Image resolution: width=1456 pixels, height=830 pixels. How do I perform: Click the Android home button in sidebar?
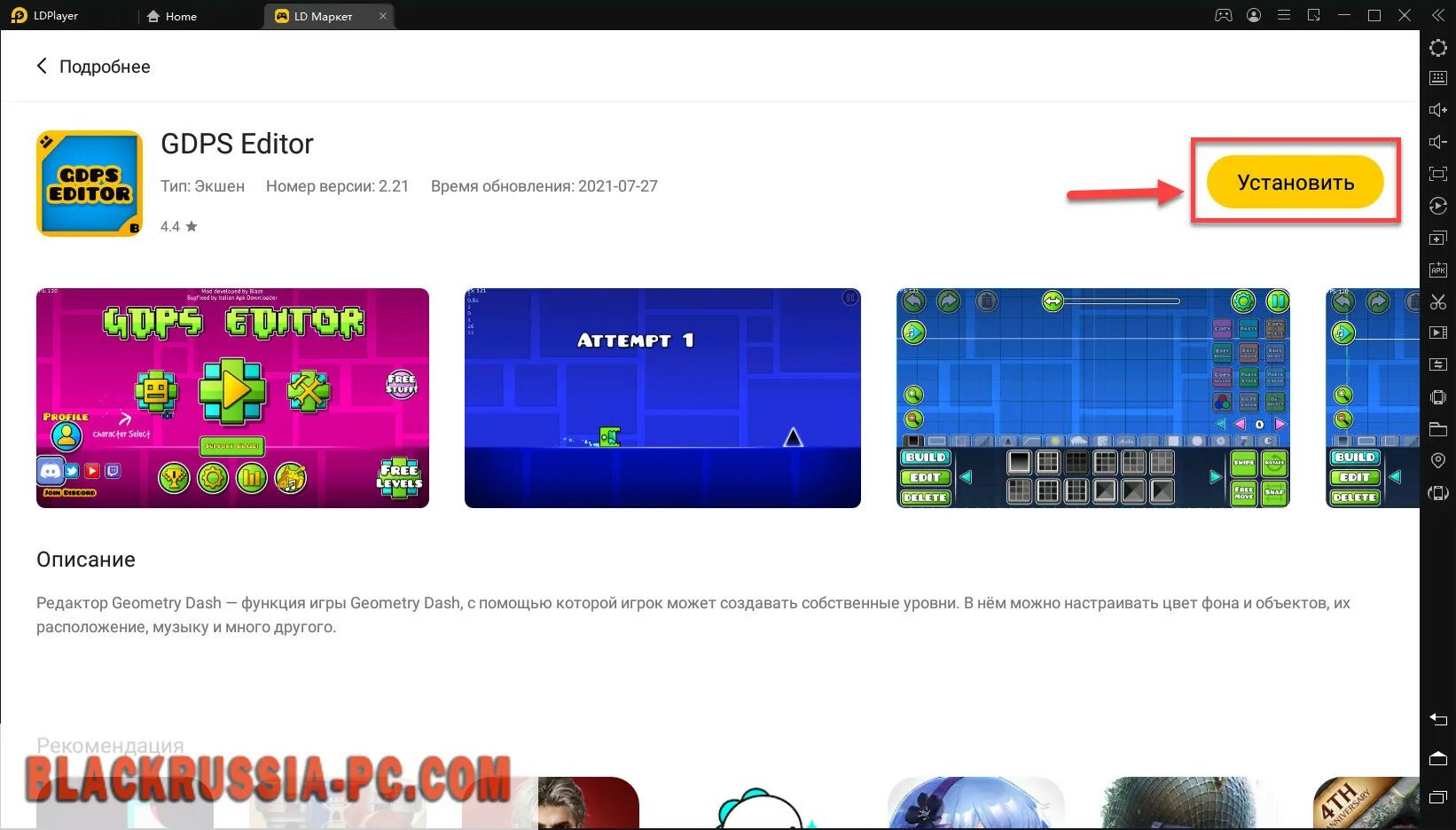point(1438,758)
